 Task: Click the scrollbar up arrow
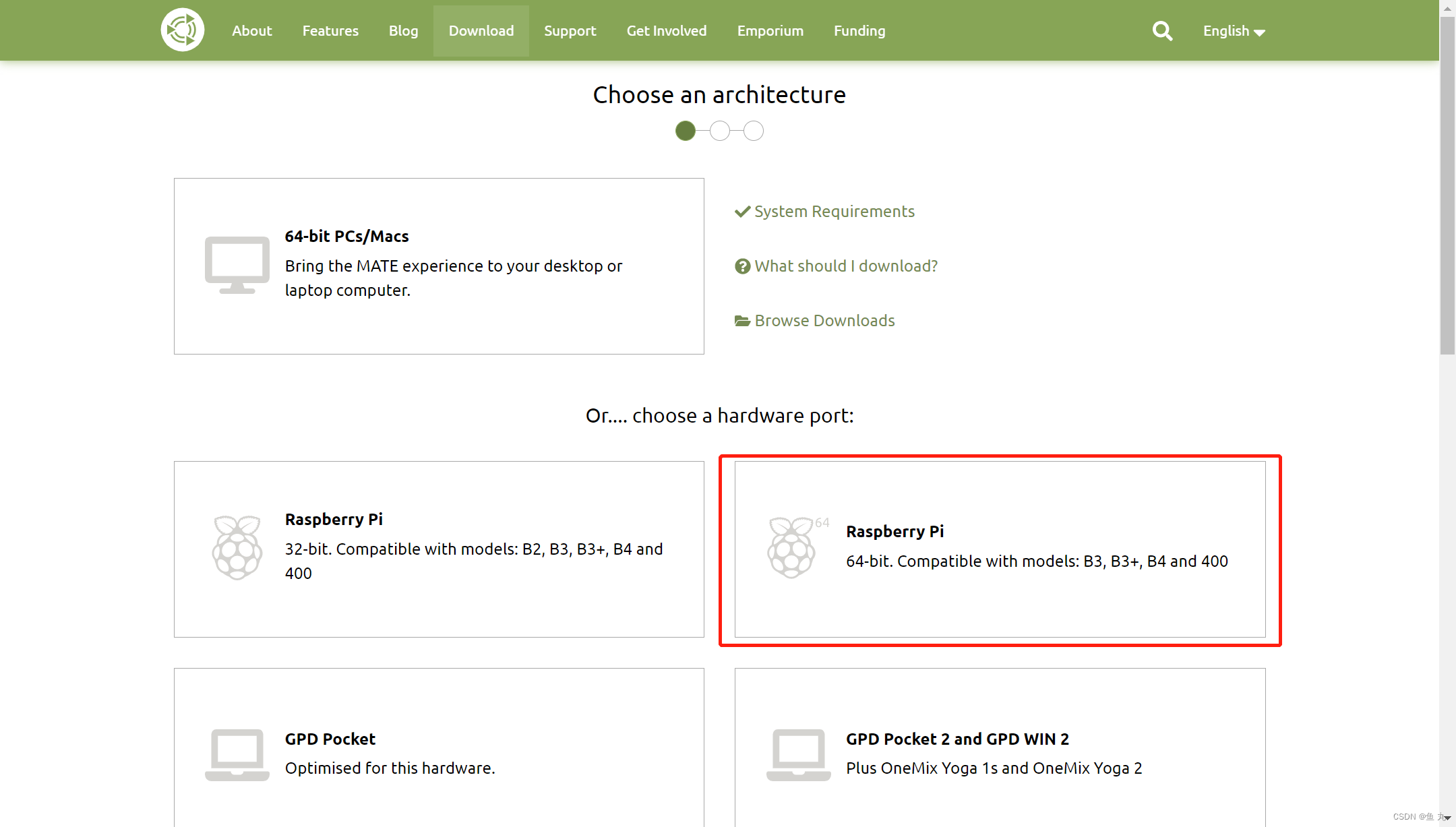(x=1447, y=8)
